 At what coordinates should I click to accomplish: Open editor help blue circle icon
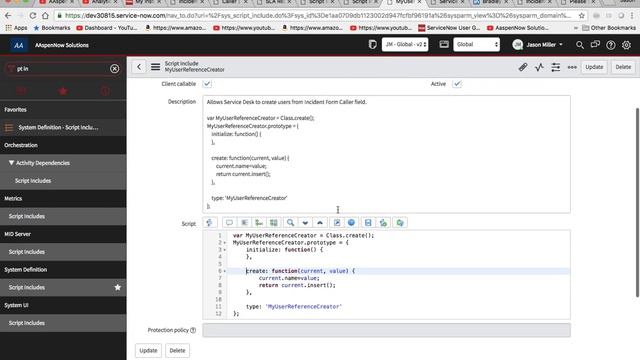click(x=351, y=222)
